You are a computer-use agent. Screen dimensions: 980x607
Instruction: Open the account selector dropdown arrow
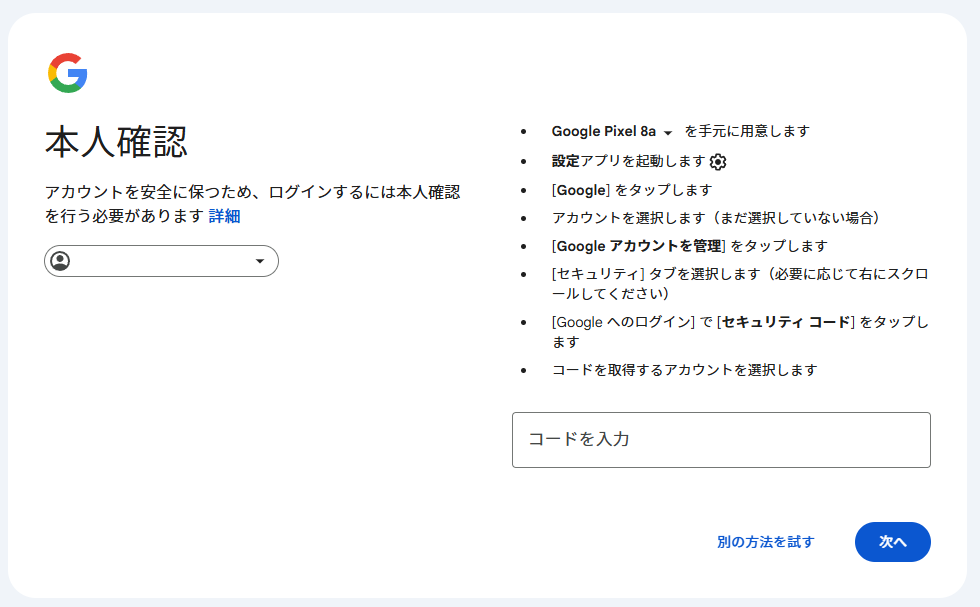click(260, 261)
